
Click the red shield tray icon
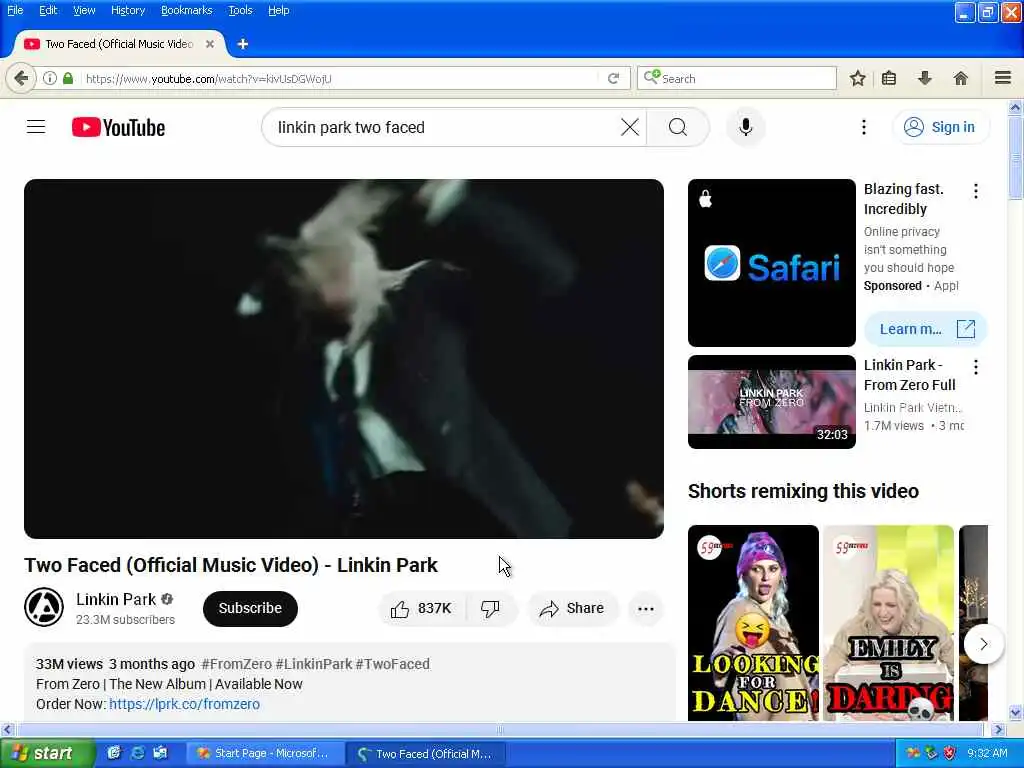[949, 753]
